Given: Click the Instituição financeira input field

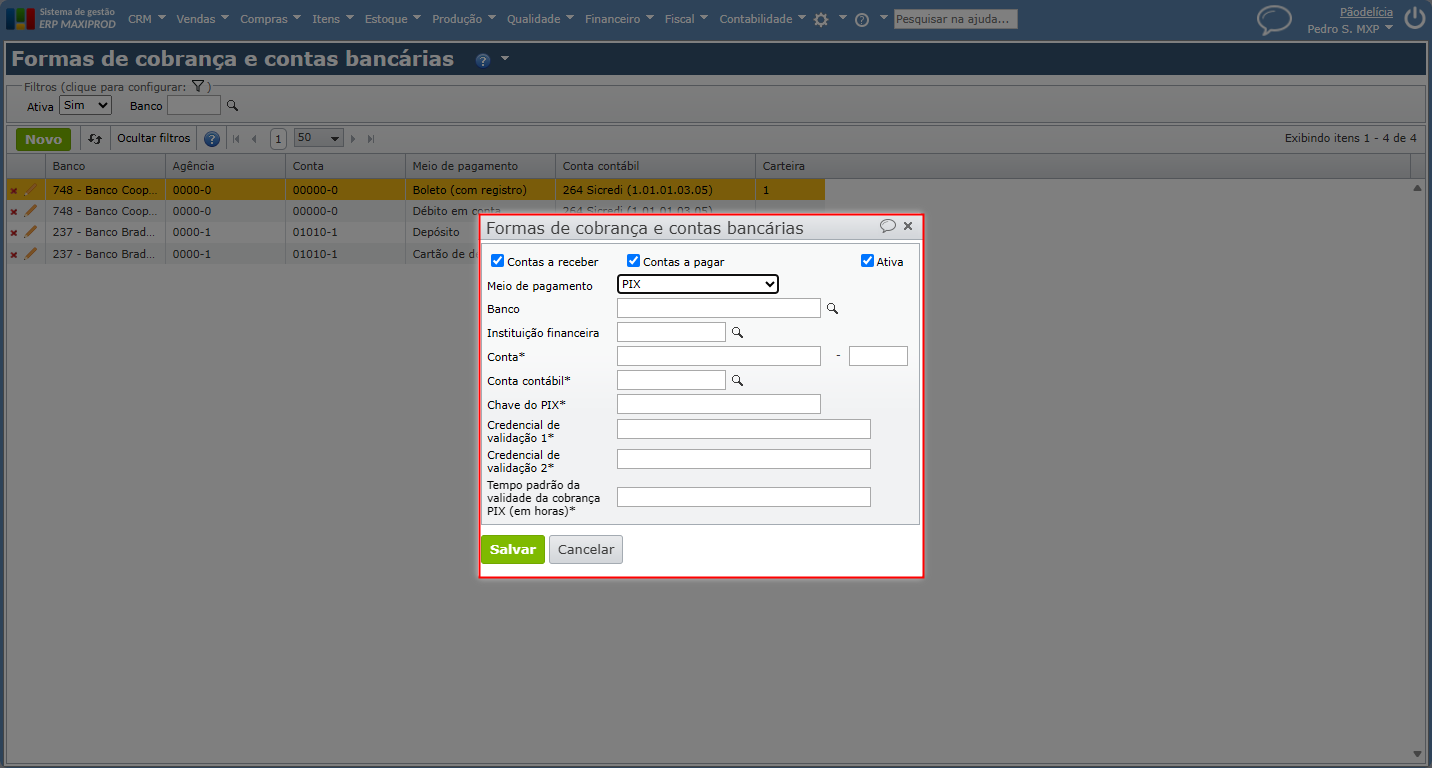Looking at the screenshot, I should tap(672, 332).
